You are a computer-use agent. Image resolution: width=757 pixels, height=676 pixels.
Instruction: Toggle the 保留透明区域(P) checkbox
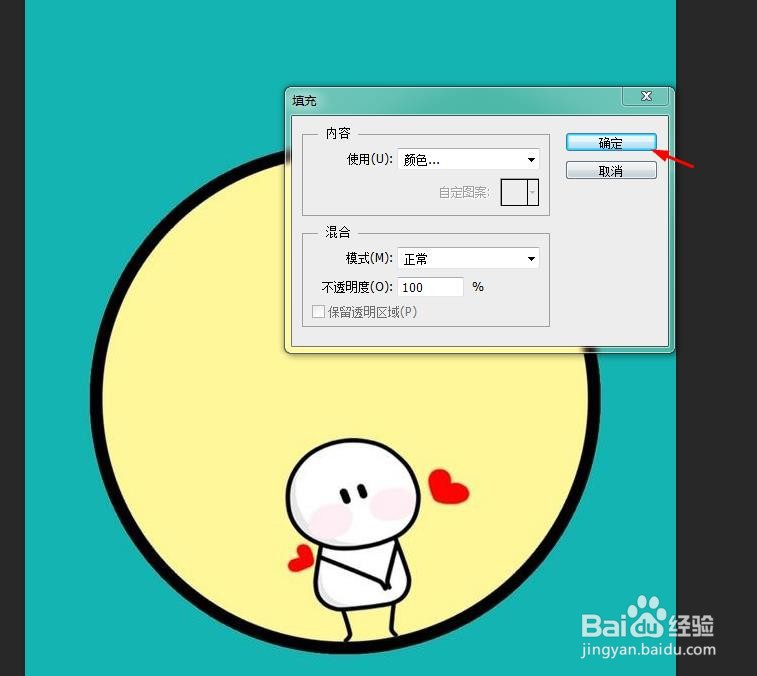point(318,311)
